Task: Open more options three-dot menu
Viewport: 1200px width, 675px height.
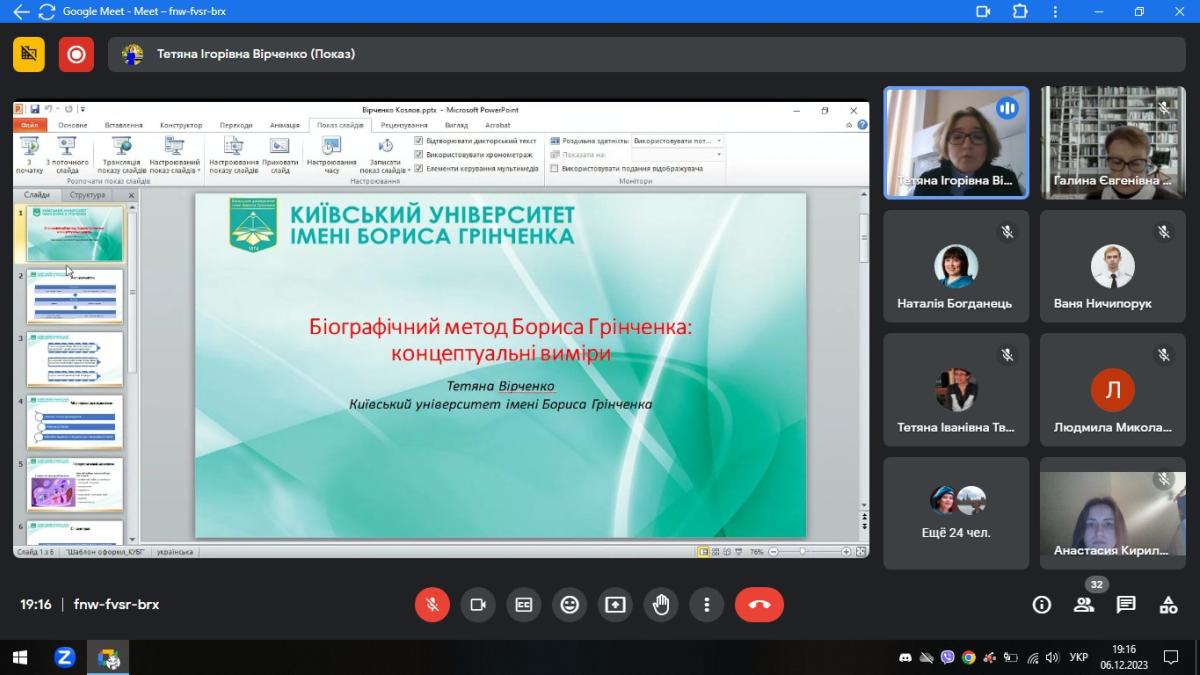Action: (706, 604)
